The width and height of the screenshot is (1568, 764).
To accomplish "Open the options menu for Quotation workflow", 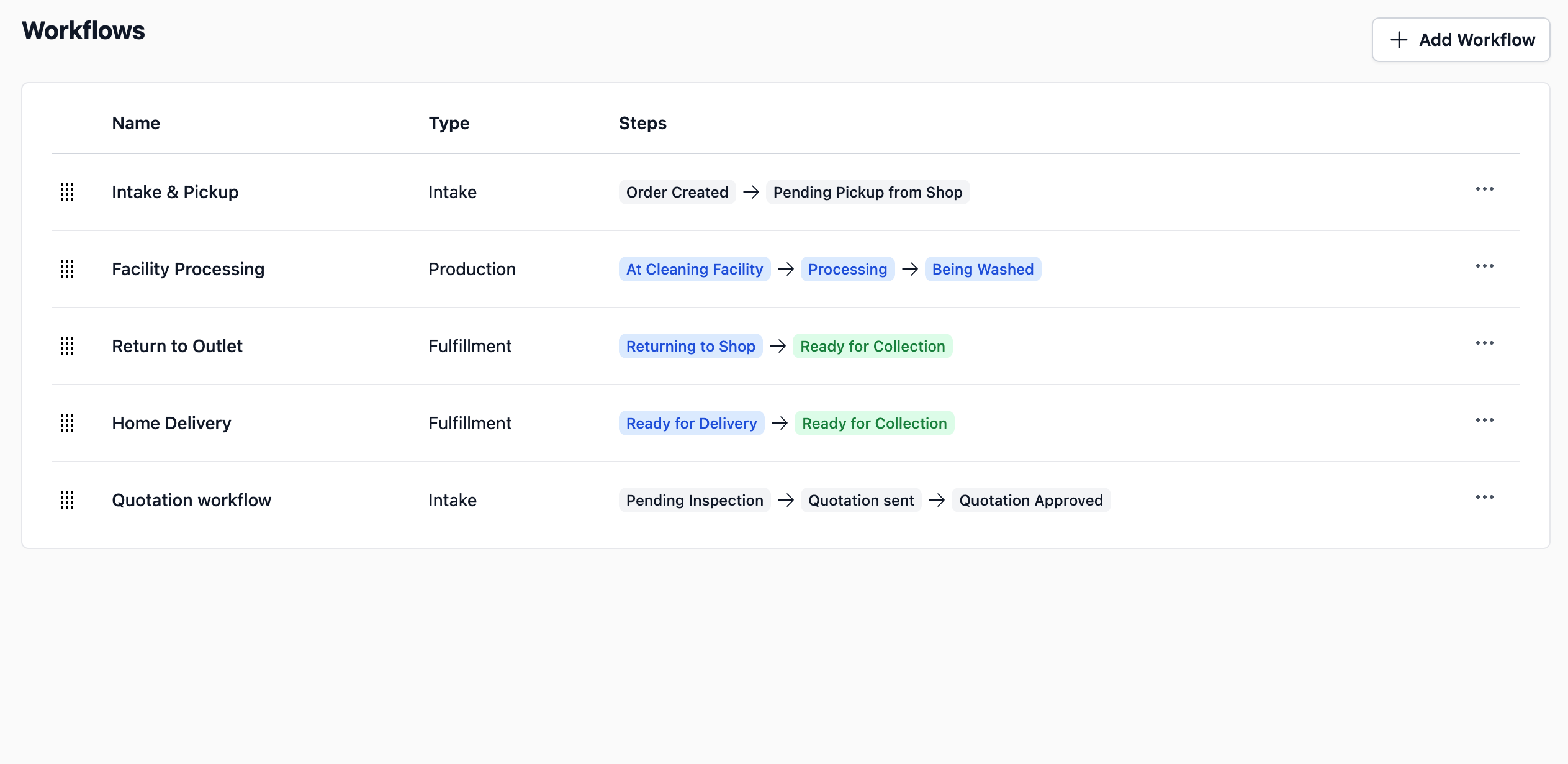I will (1485, 497).
